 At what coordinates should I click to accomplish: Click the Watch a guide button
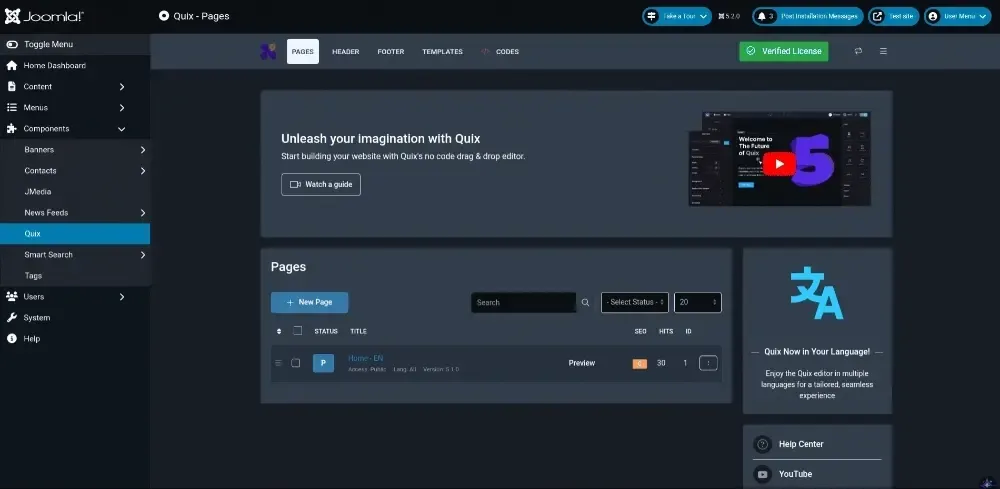point(321,184)
